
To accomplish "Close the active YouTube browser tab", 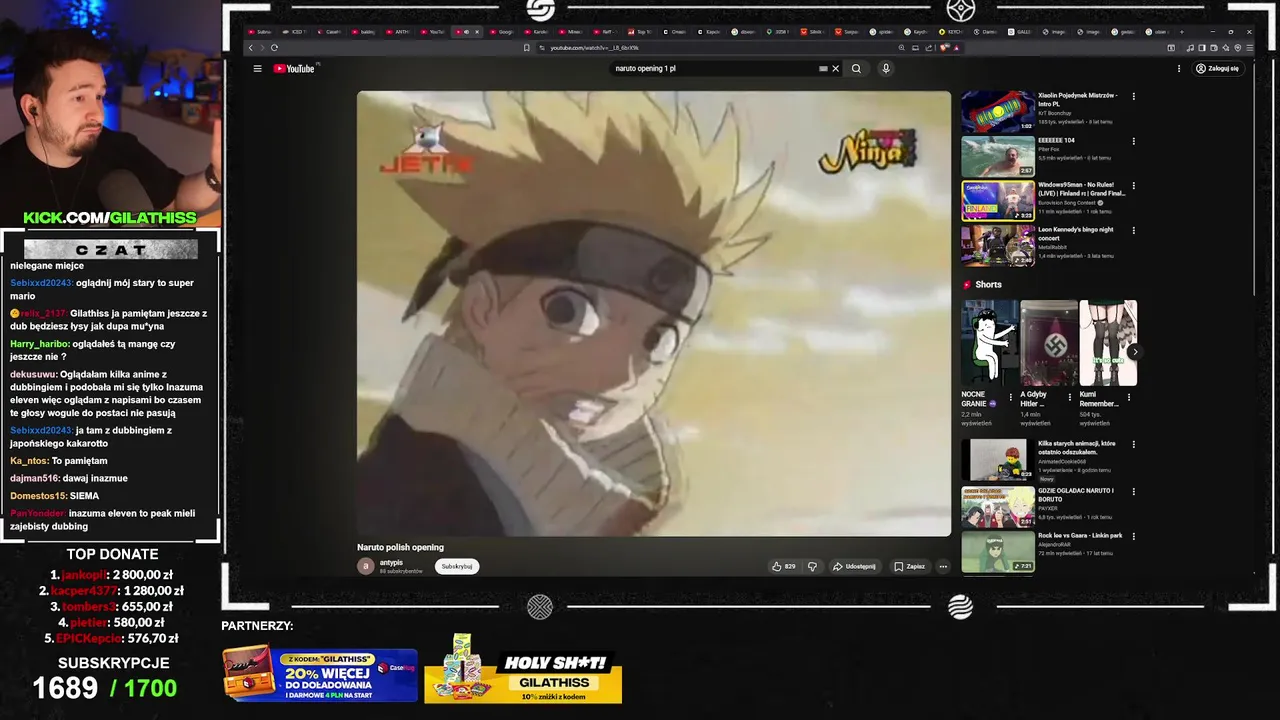I will click(477, 32).
